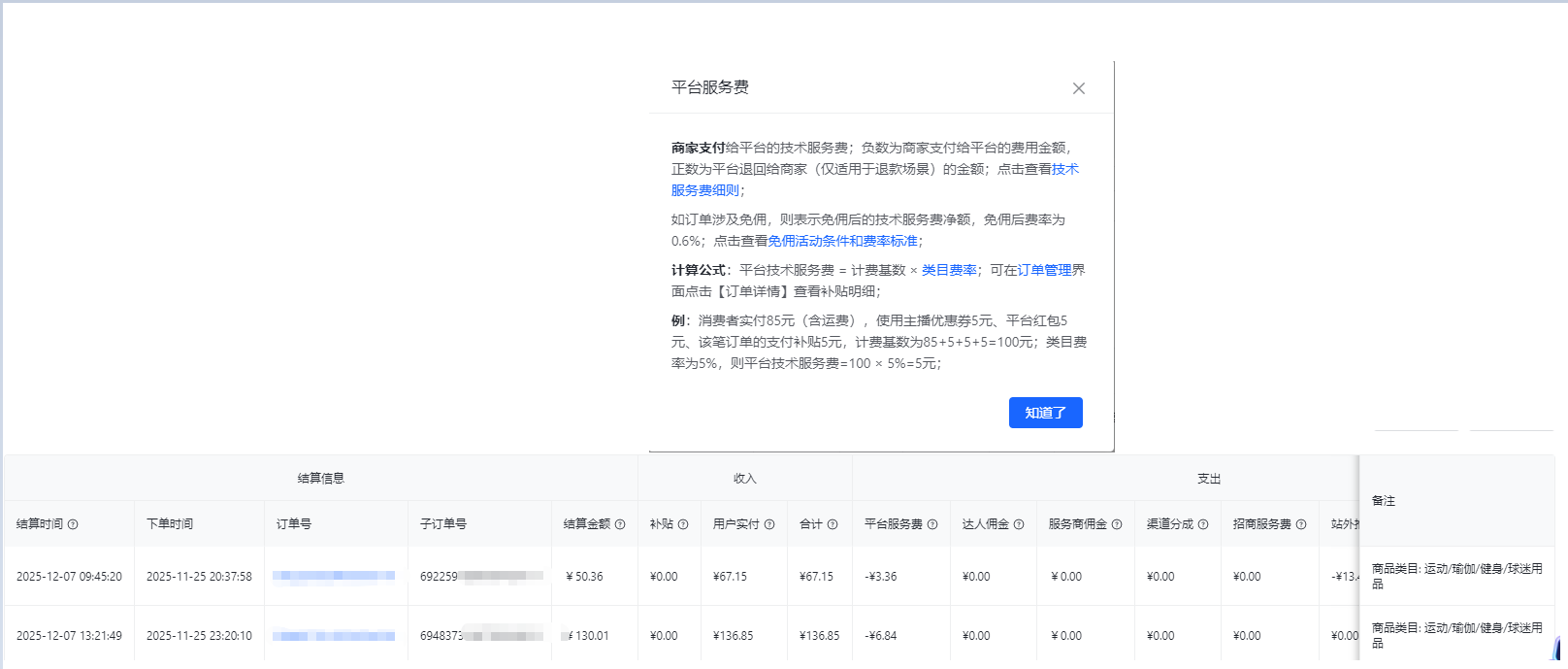1568x669 pixels.
Task: Close the 平台服务费 dialog with X
Action: (1079, 88)
